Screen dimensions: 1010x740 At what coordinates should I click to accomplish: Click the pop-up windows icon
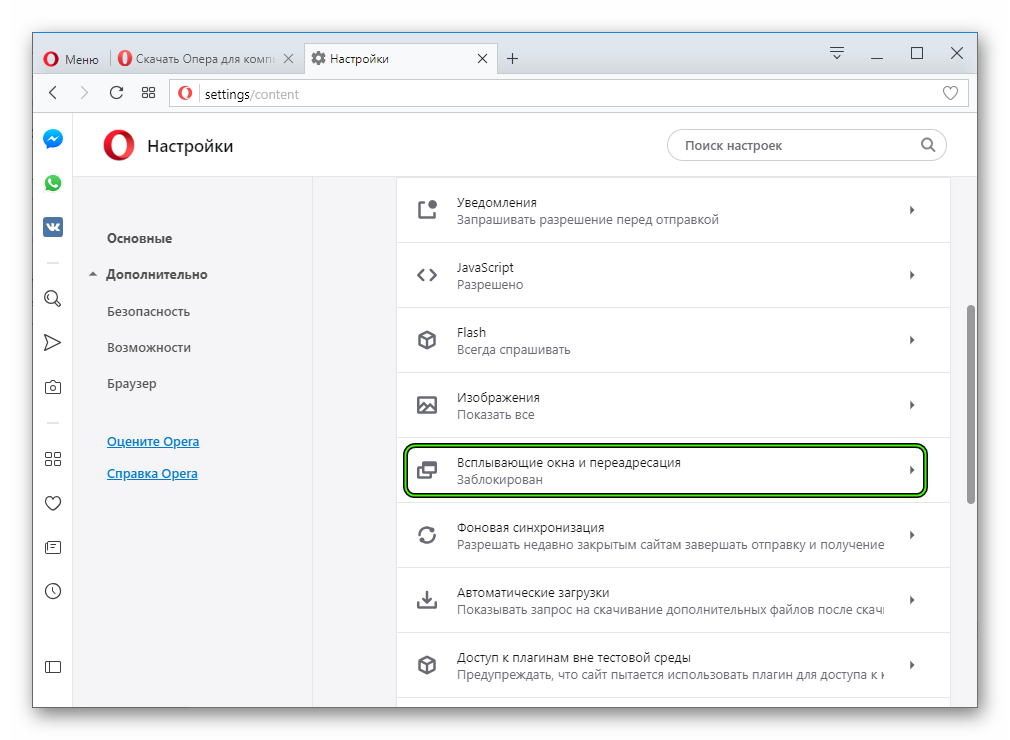pos(427,470)
